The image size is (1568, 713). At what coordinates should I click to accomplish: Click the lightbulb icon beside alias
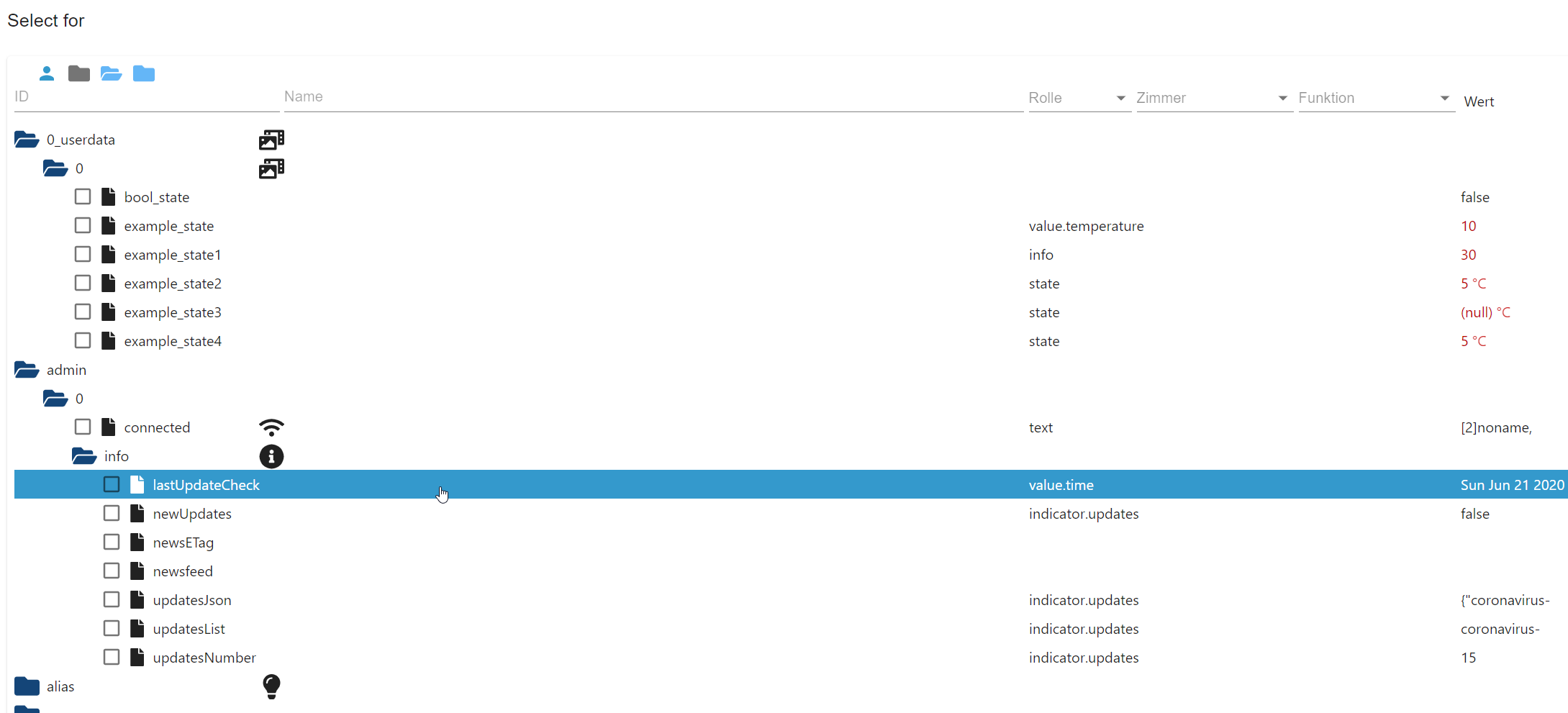271,686
